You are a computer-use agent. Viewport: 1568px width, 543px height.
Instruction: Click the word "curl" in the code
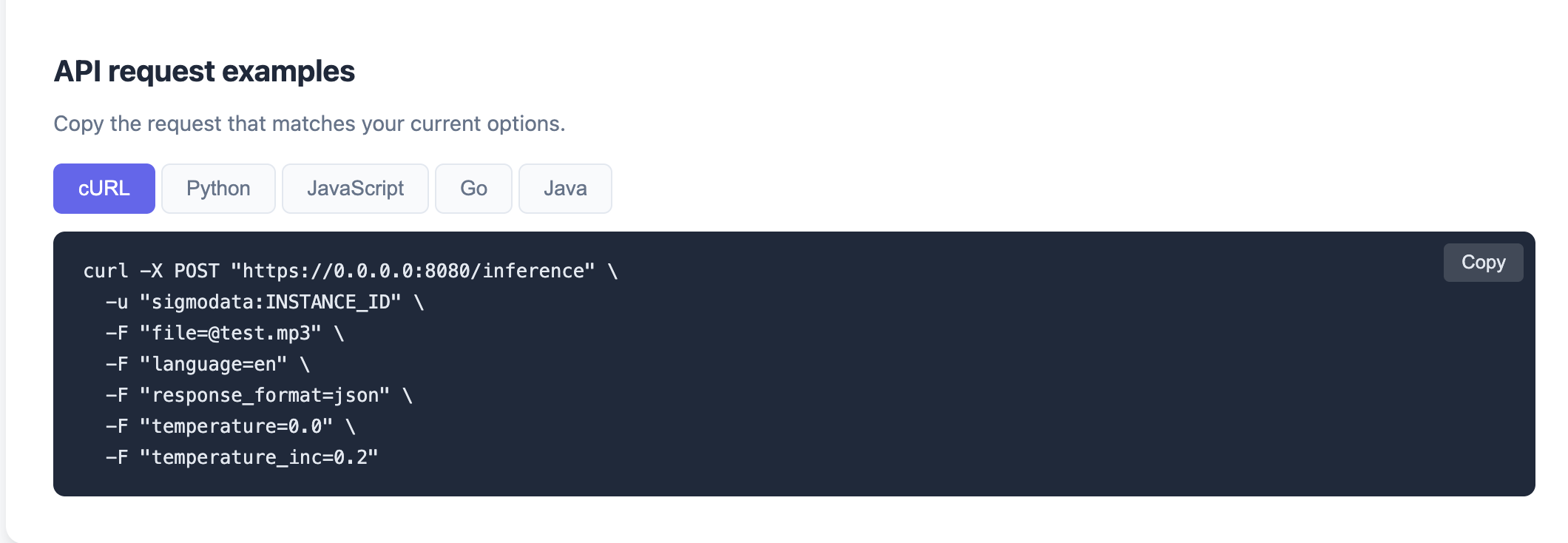point(106,271)
